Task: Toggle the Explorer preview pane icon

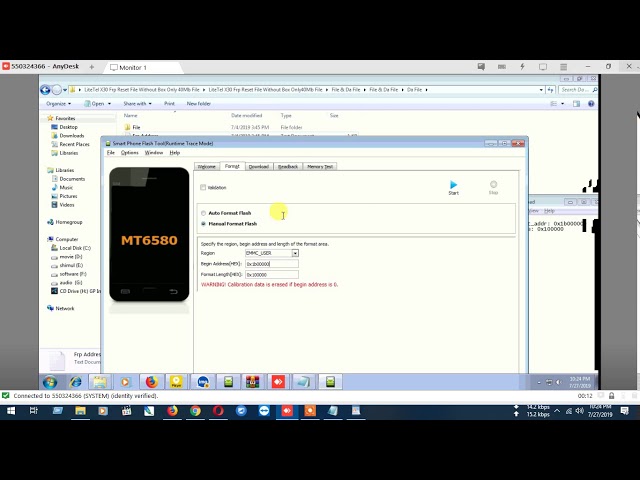Action: coord(576,104)
